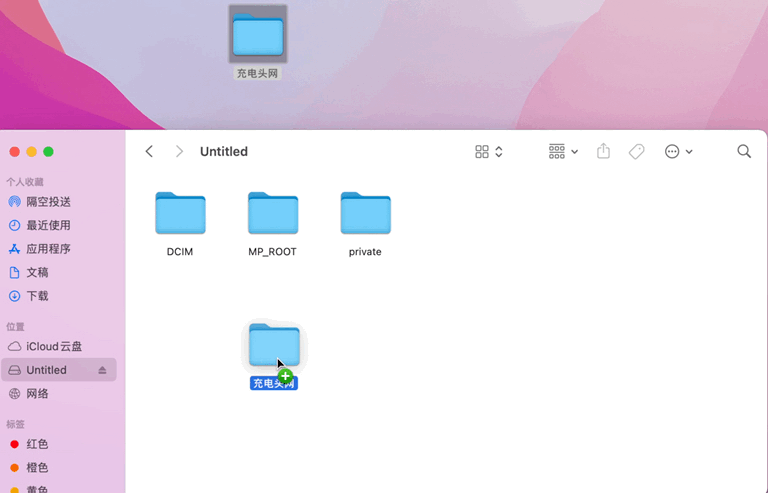
Task: Open the search magnifier icon
Action: (x=744, y=151)
